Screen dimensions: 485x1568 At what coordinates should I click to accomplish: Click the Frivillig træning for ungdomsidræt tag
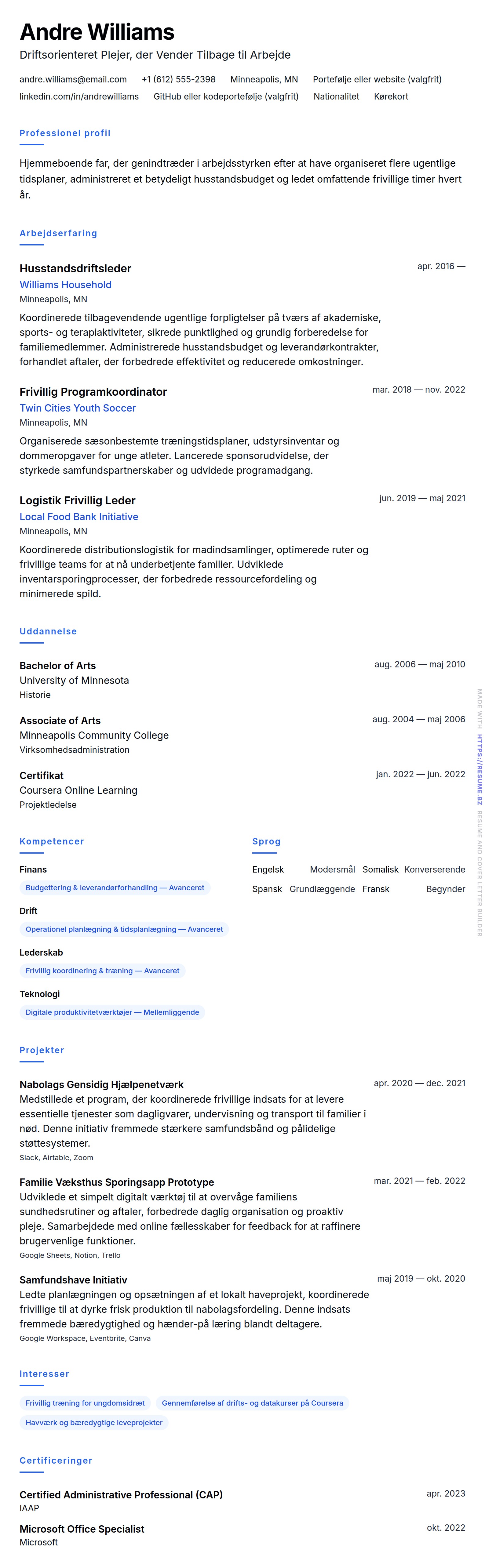[x=85, y=1403]
